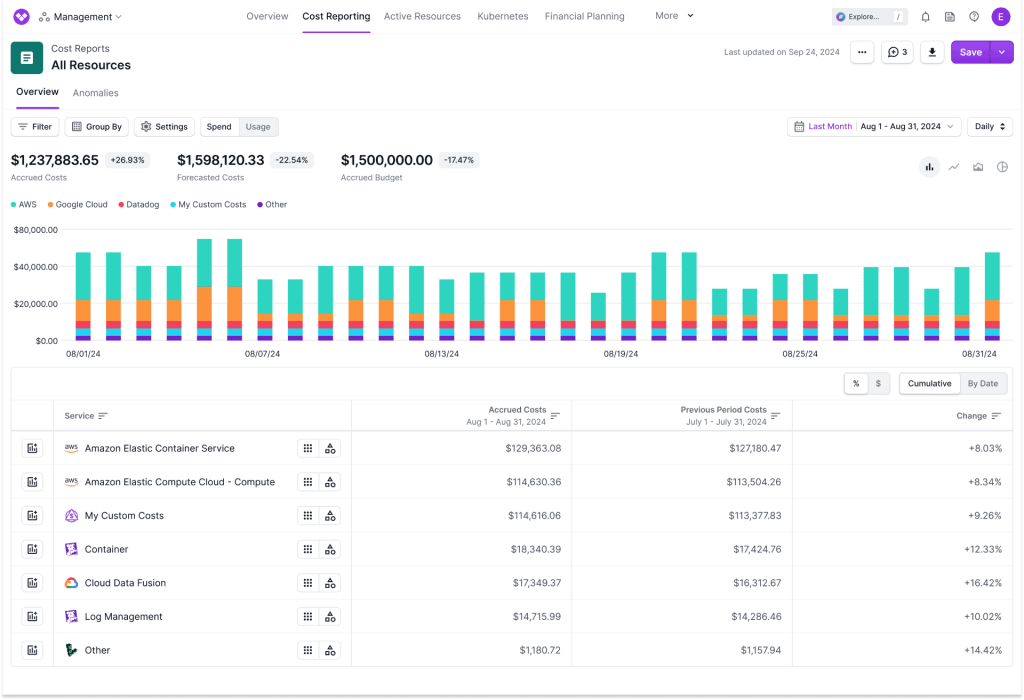Open the notifications bell icon
Screen dimensions: 1024x700
click(925, 17)
